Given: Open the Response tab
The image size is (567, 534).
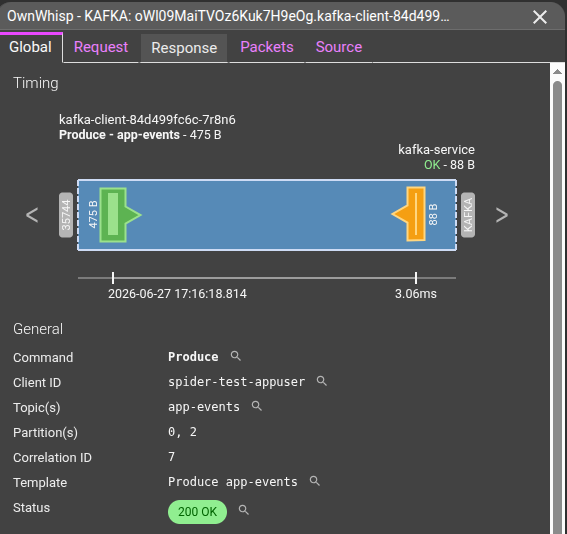Looking at the screenshot, I should pos(184,48).
